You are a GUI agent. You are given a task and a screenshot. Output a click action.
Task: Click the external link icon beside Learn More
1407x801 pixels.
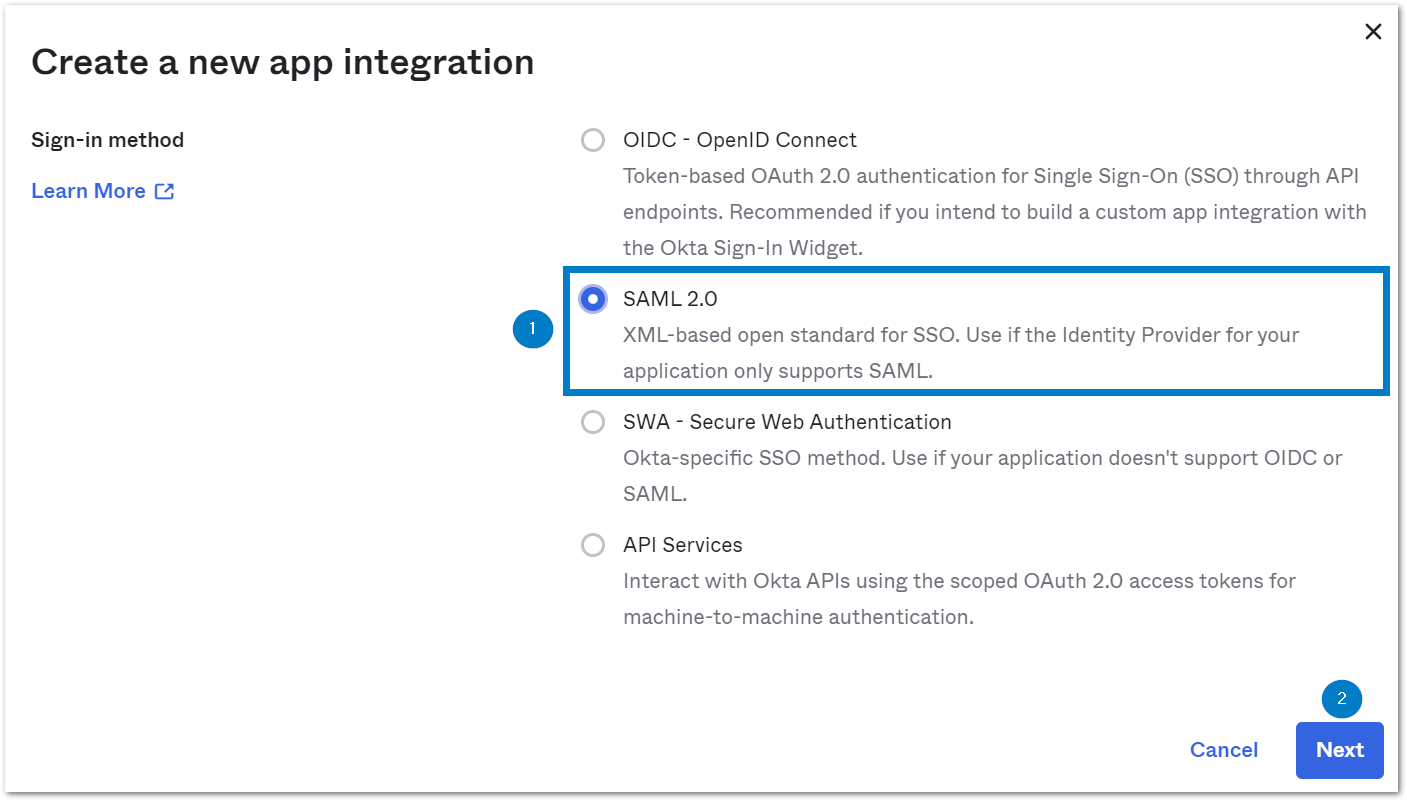[164, 190]
